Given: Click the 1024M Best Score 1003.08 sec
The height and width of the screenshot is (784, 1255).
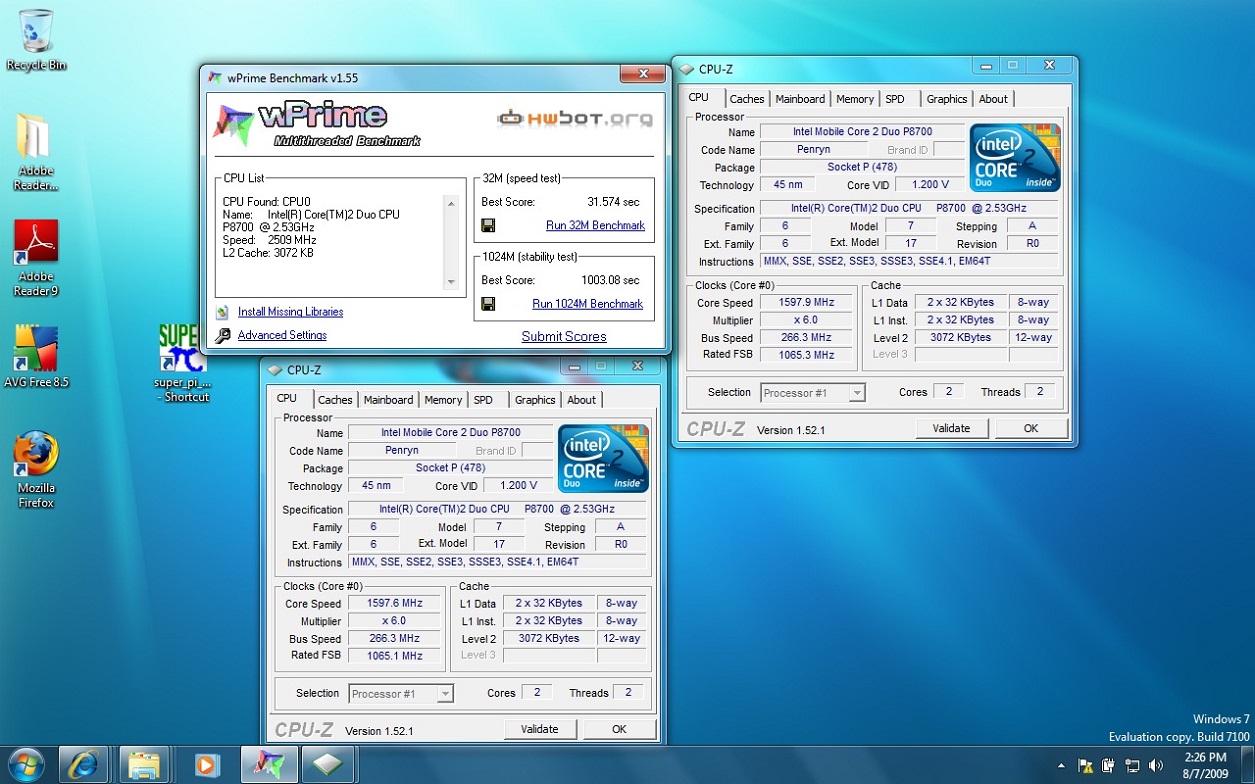Looking at the screenshot, I should 612,280.
